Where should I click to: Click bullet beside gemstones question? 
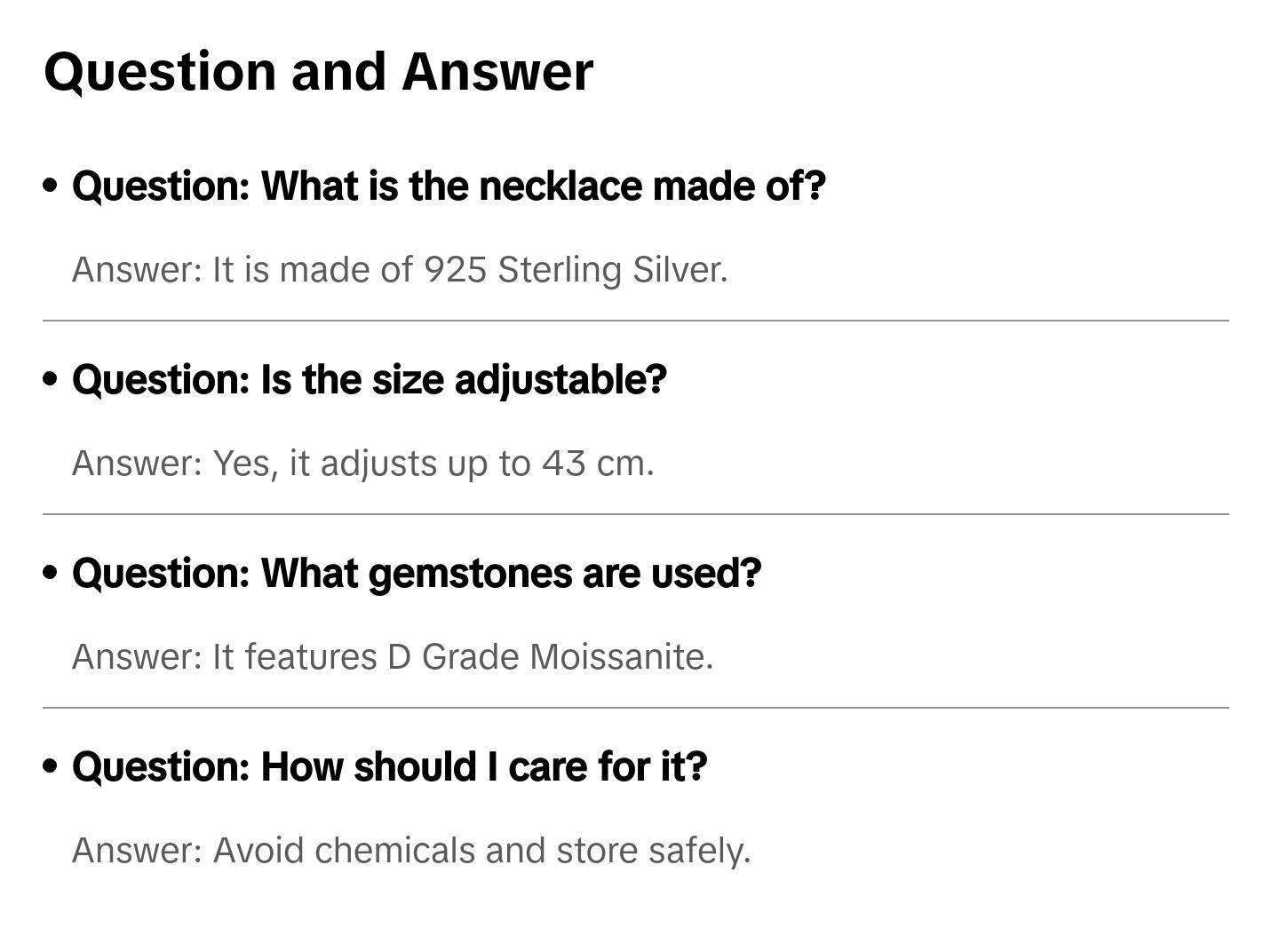(x=51, y=573)
